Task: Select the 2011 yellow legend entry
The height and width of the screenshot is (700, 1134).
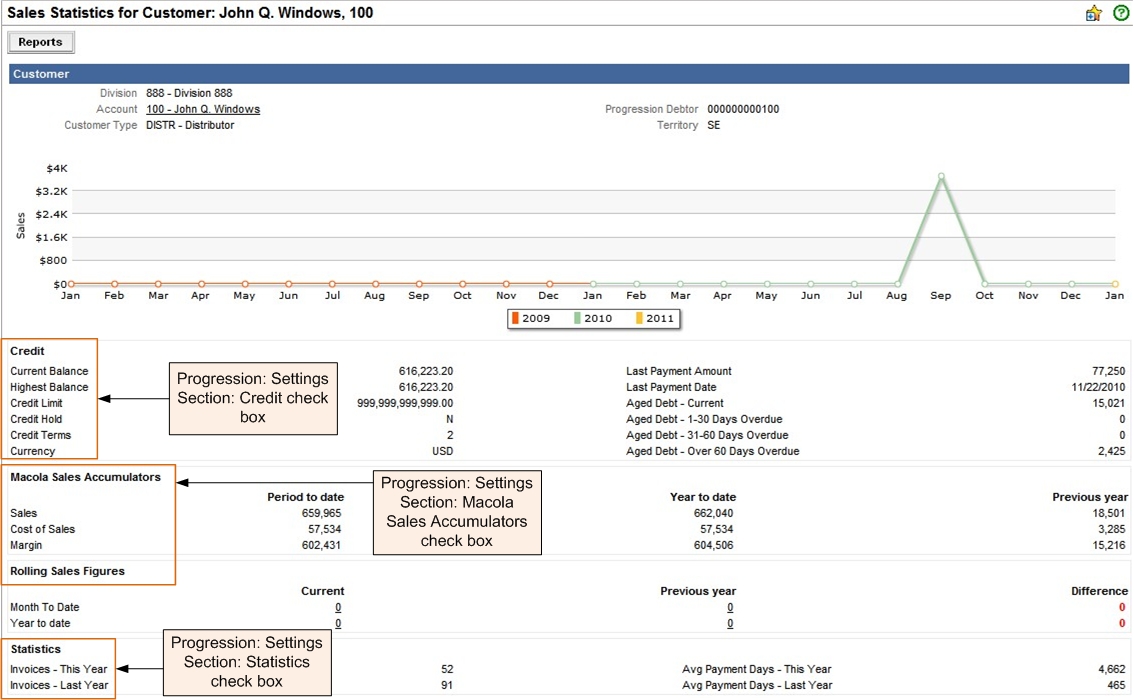Action: coord(654,319)
